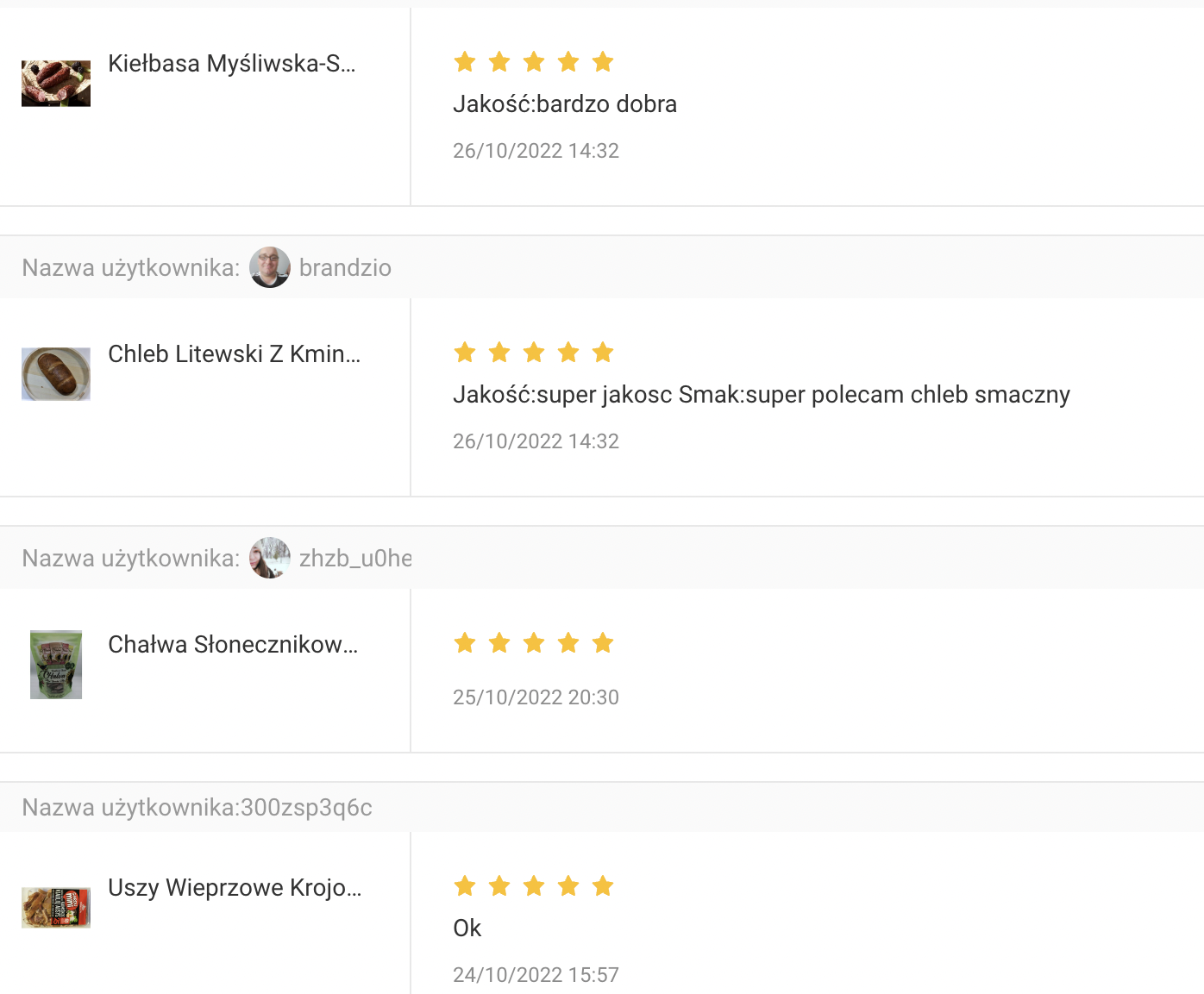Open the Chałwa Słonecznikowa product thumbnail

pyautogui.click(x=56, y=665)
